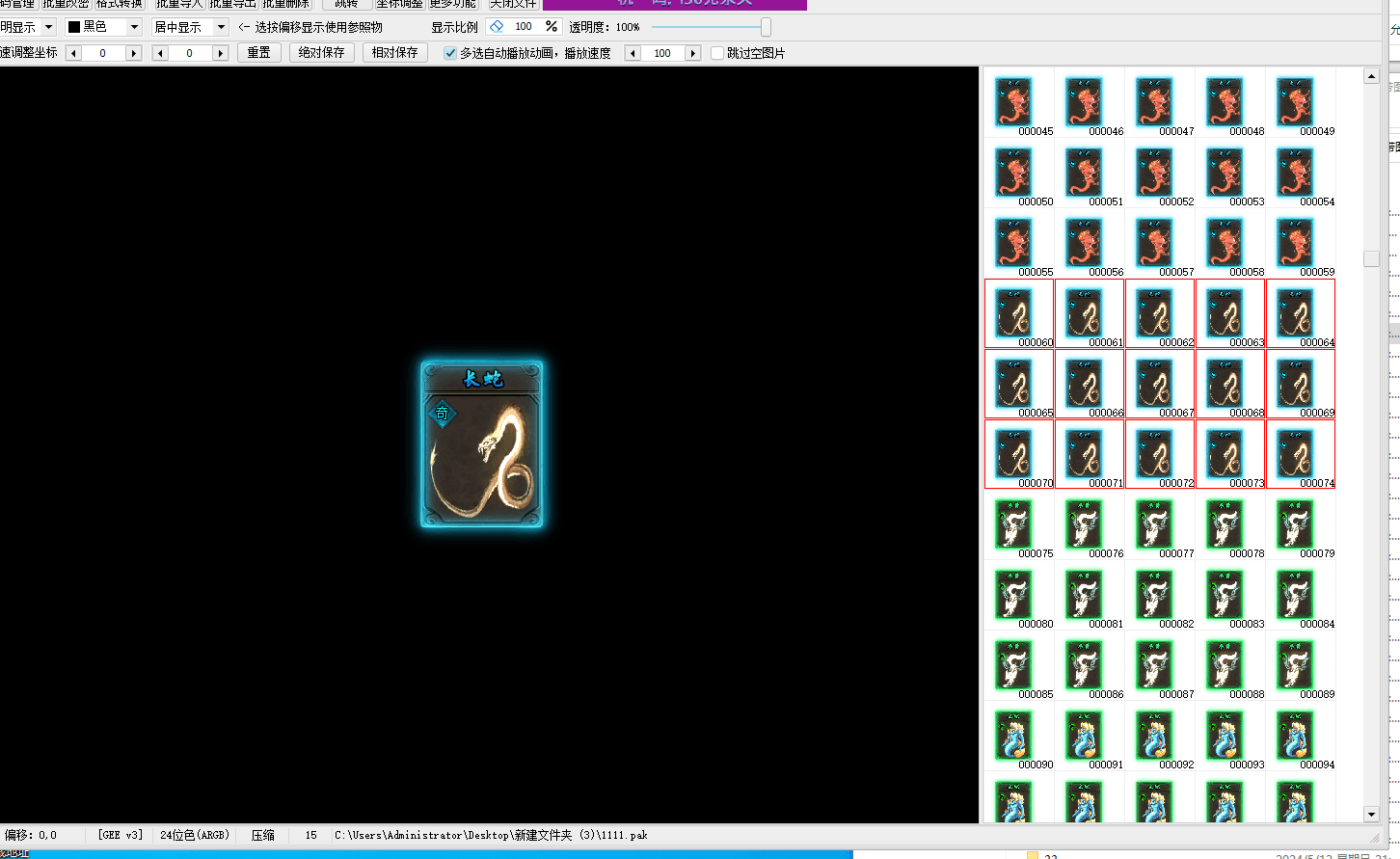Screen dimensions: 1400x859
Task: Click the [GEE v3] status text
Action: 121,835
